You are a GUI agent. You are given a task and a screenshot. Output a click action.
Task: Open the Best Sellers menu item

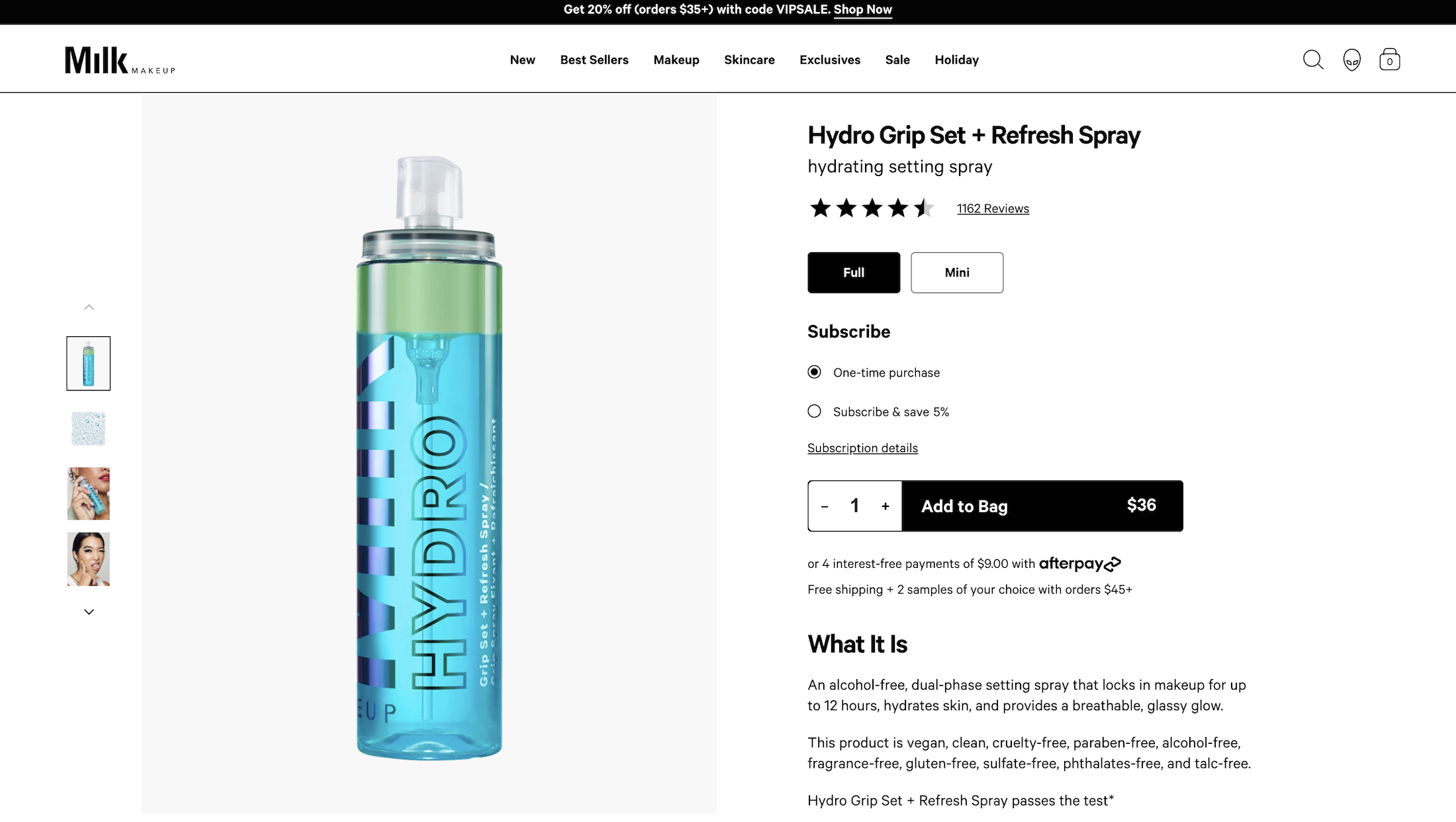click(x=594, y=60)
